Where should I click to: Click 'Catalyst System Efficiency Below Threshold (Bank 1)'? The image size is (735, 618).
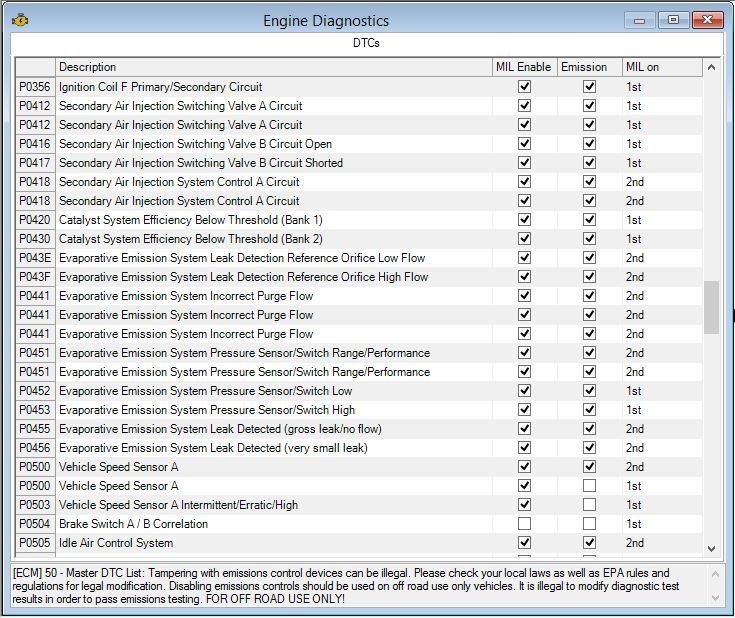191,220
